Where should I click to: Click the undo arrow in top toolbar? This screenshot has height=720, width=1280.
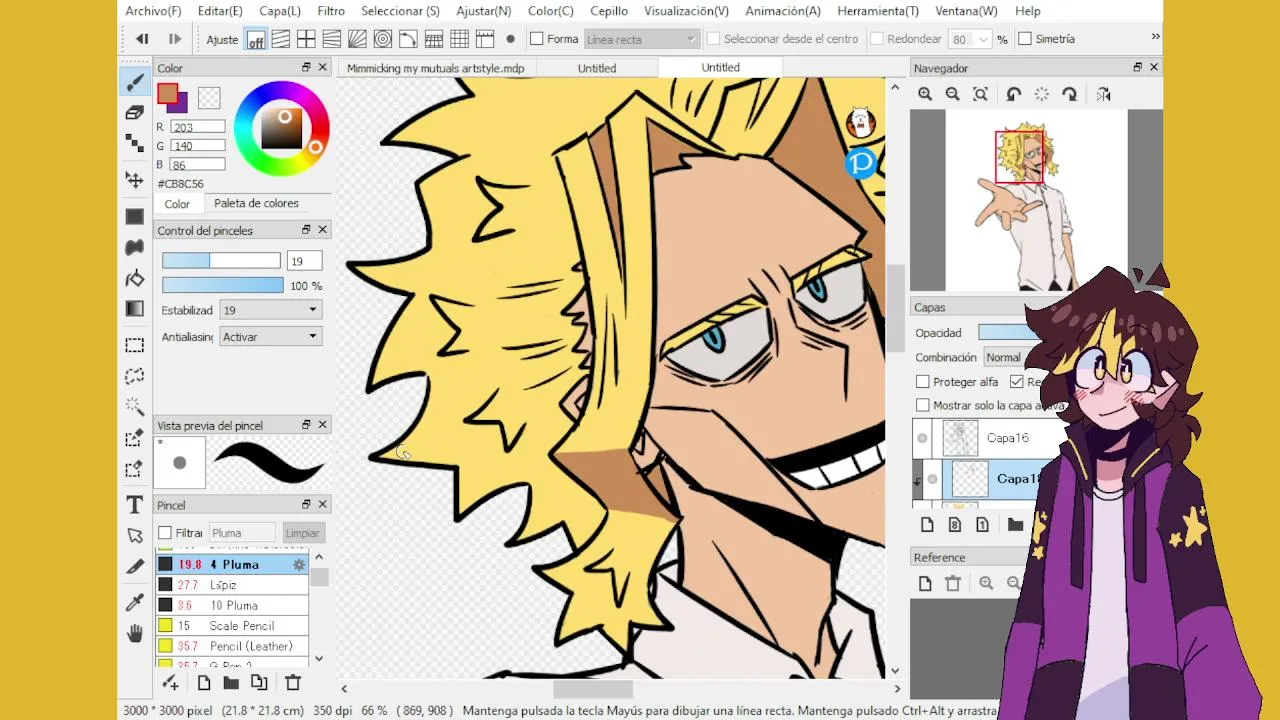click(142, 39)
